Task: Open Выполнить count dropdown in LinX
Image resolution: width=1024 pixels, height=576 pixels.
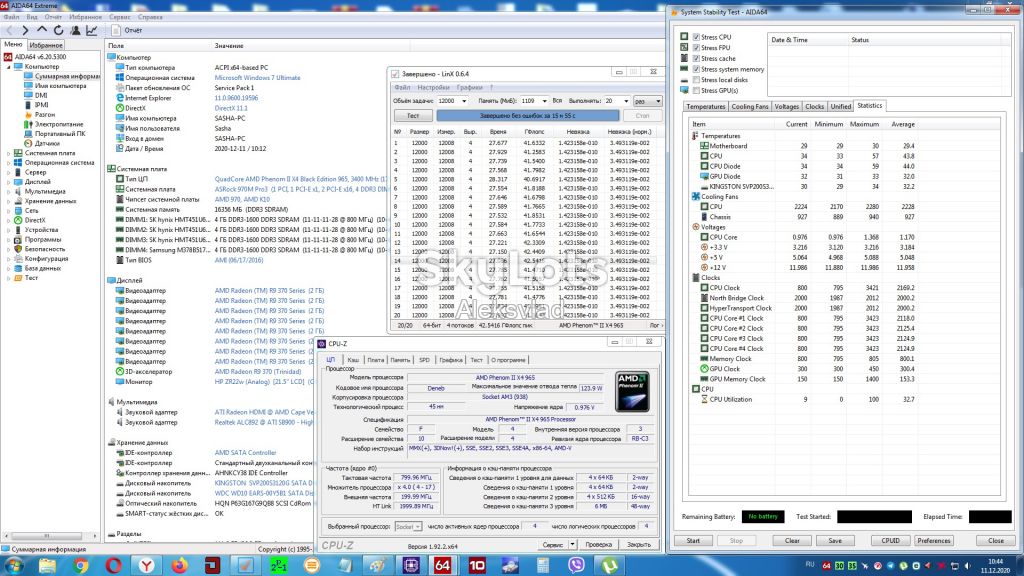Action: 626,101
